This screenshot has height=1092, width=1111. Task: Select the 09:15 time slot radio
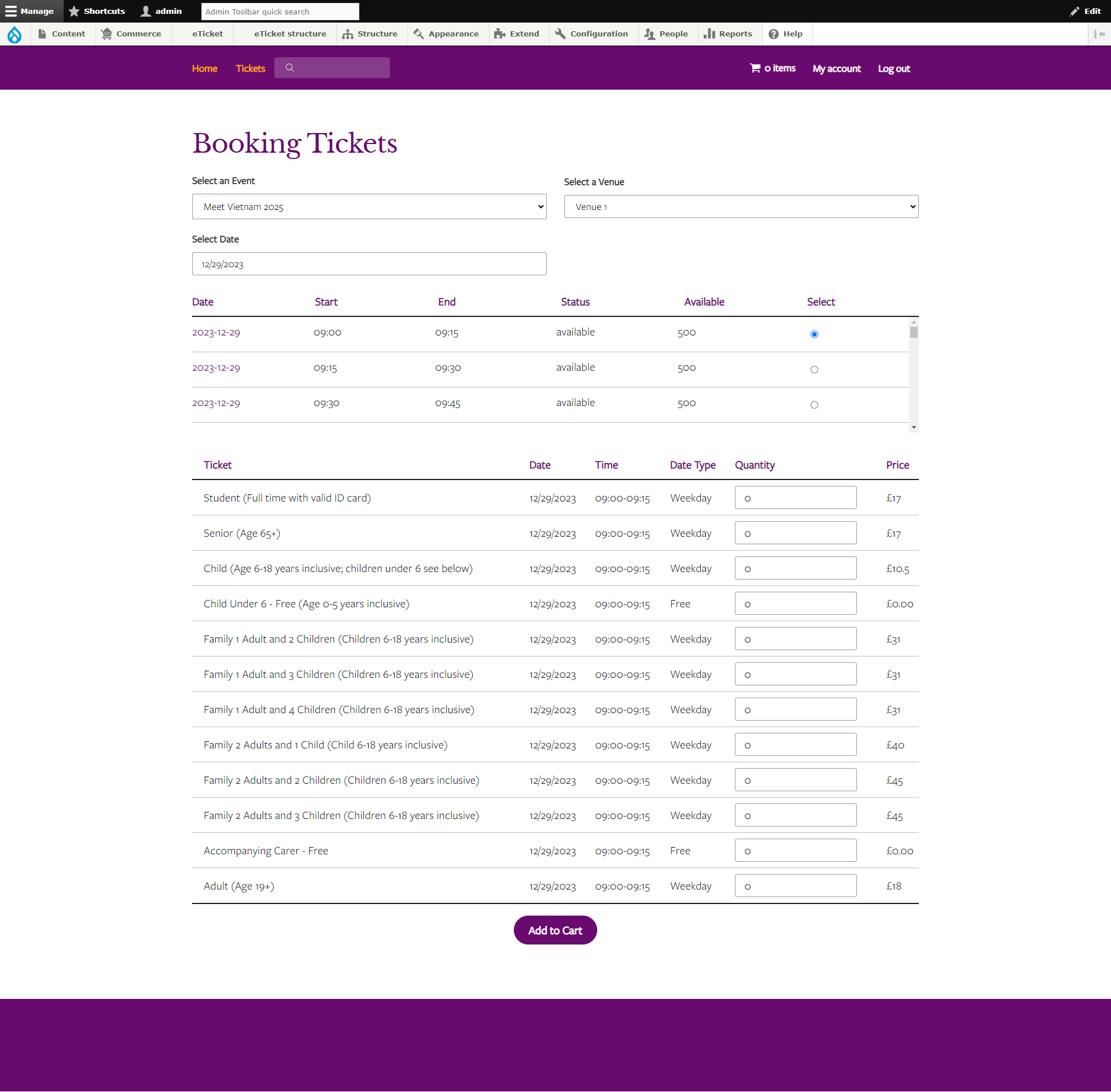[814, 369]
